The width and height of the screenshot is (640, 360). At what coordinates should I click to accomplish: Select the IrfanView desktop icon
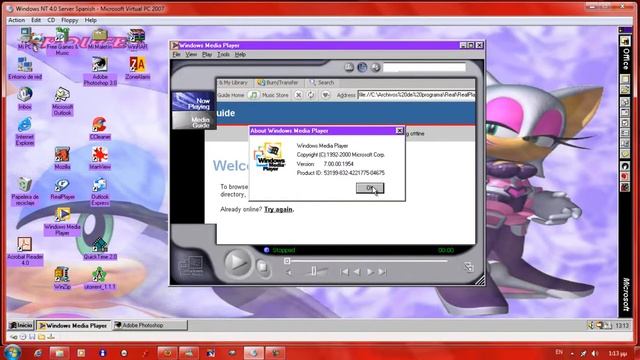(100, 158)
